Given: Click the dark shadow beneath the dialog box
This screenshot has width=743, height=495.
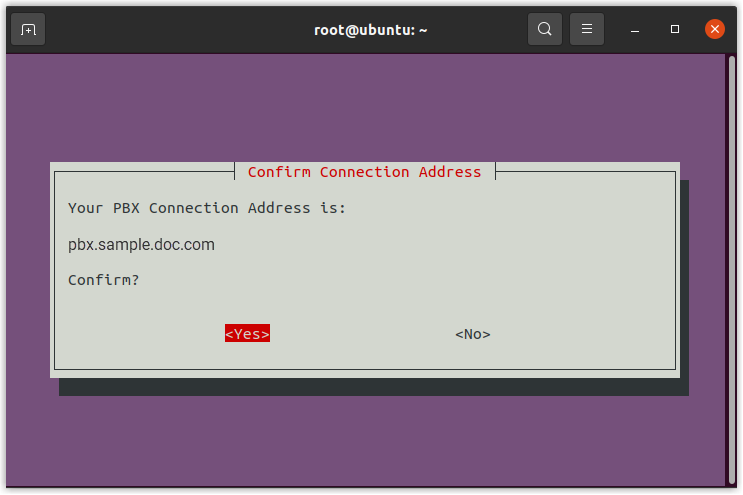Looking at the screenshot, I should [370, 387].
